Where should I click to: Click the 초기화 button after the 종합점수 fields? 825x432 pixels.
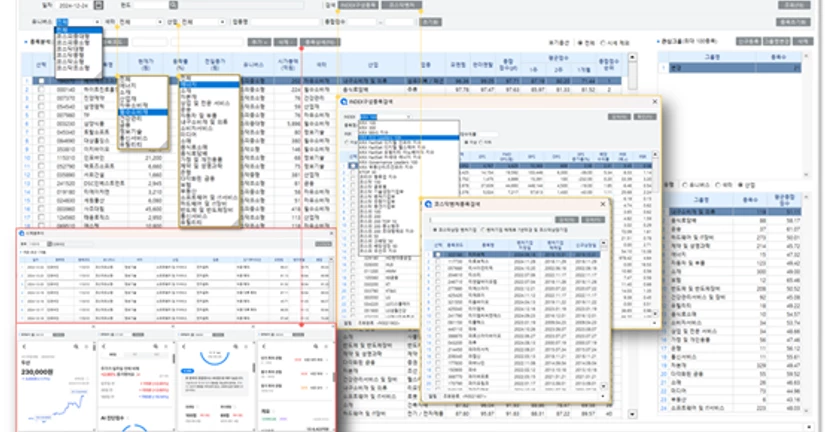(430, 22)
